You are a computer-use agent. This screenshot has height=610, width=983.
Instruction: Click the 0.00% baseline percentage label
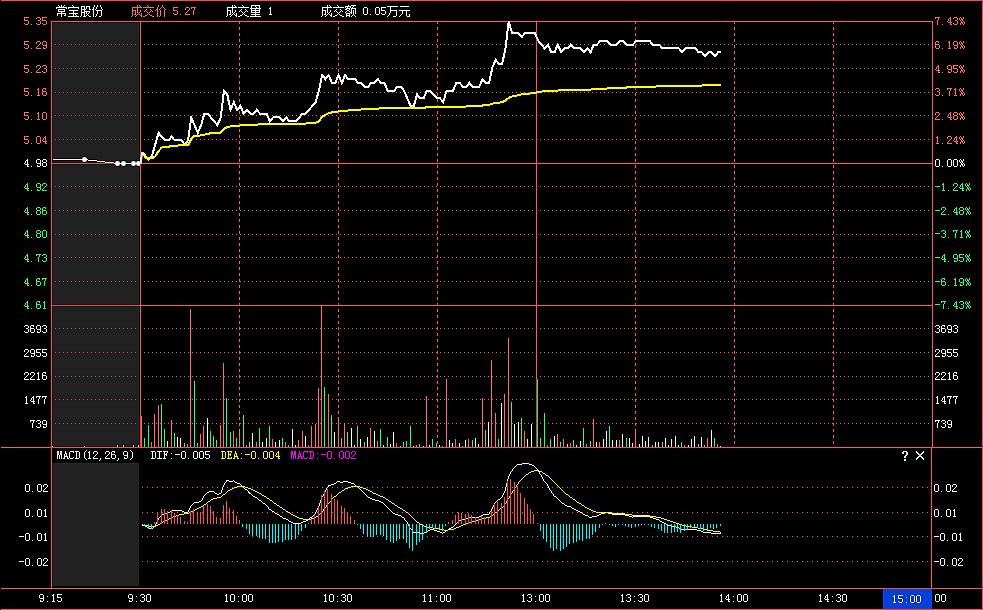coord(949,163)
